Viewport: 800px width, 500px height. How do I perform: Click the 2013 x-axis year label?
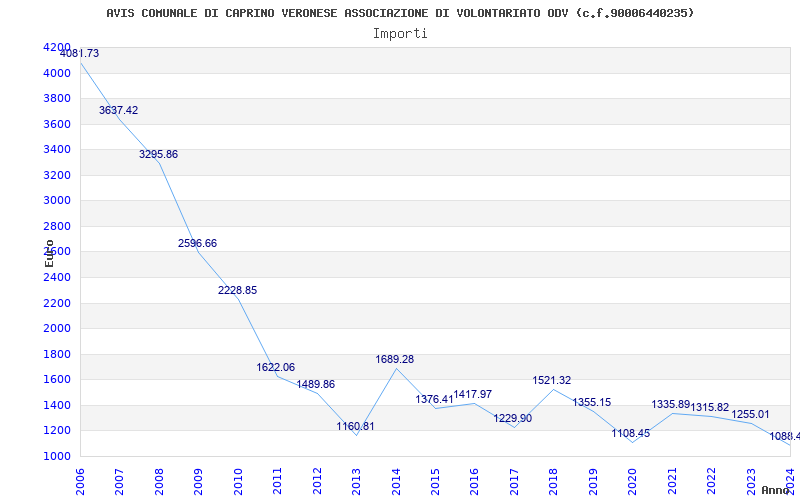pos(356,482)
